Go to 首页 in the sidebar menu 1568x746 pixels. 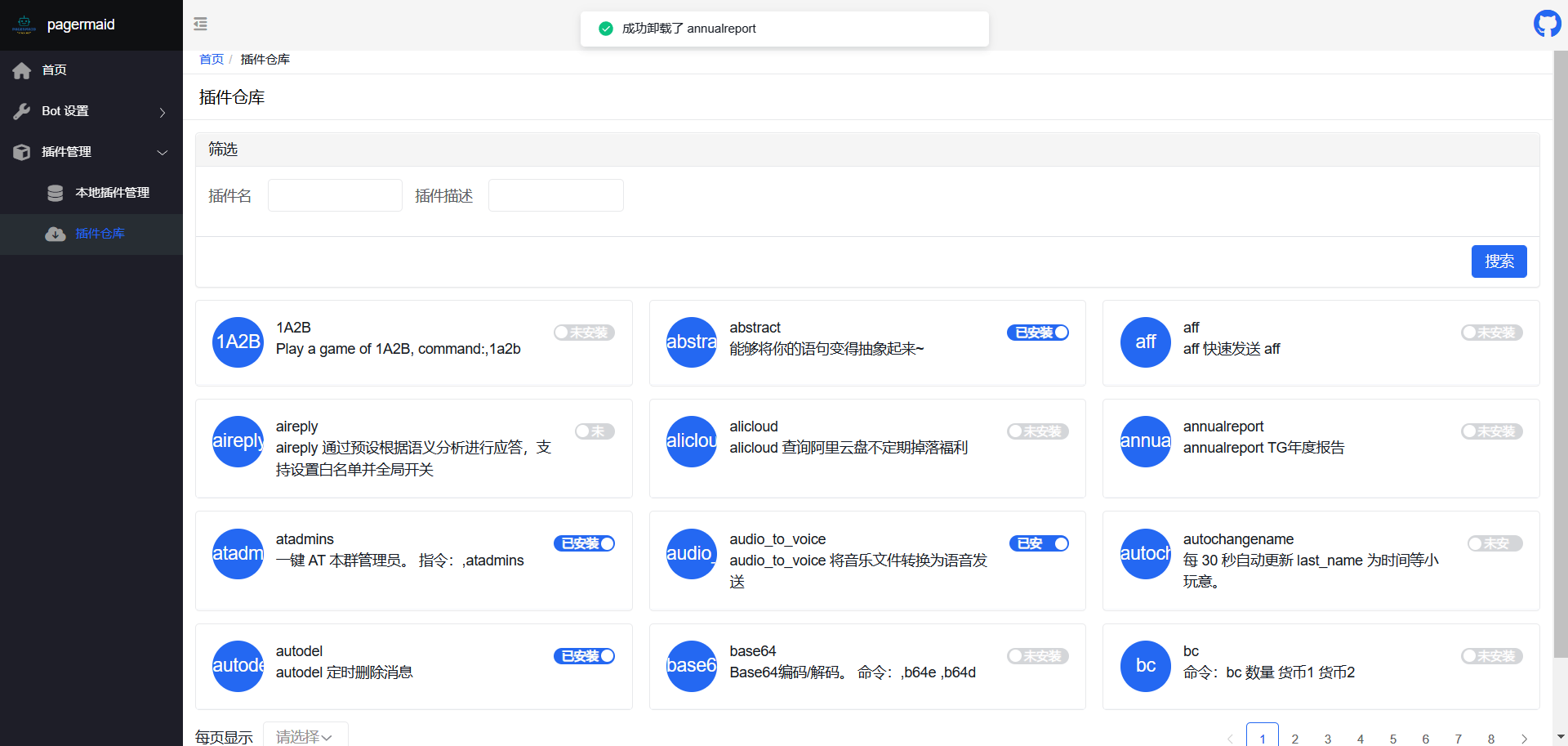point(55,70)
